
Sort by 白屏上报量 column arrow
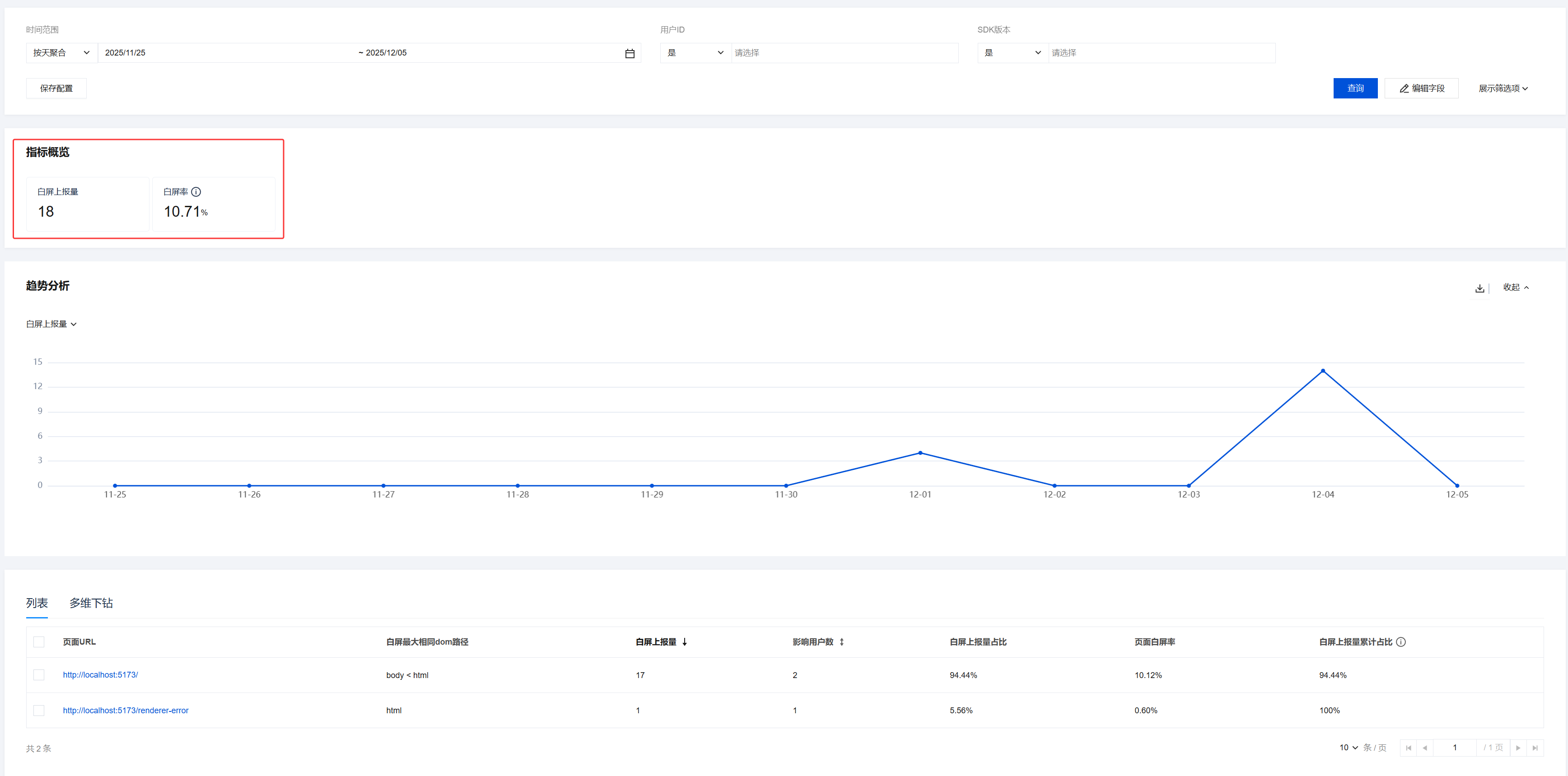point(685,642)
